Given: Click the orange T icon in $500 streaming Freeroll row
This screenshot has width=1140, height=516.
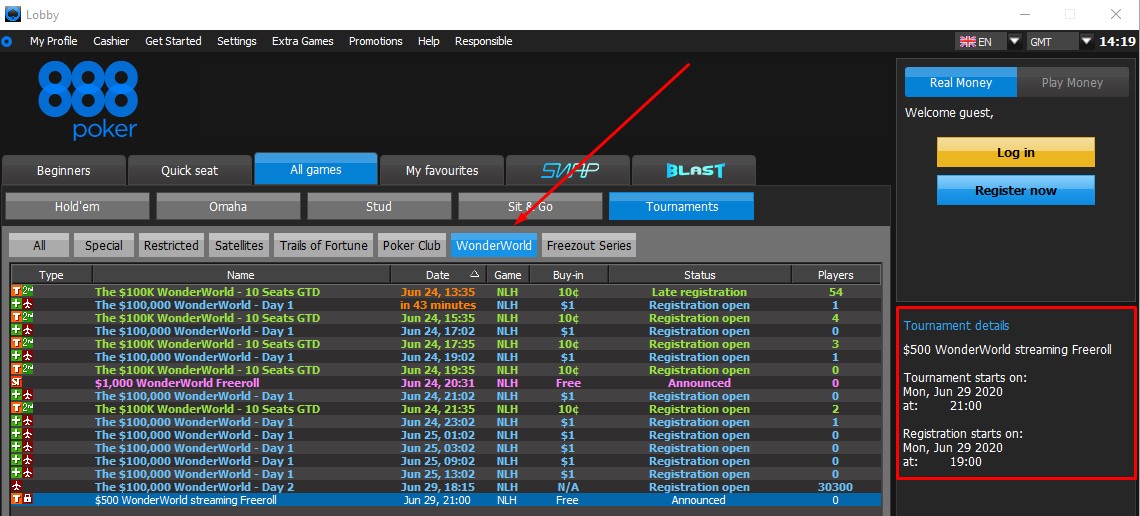Looking at the screenshot, I should 16,500.
